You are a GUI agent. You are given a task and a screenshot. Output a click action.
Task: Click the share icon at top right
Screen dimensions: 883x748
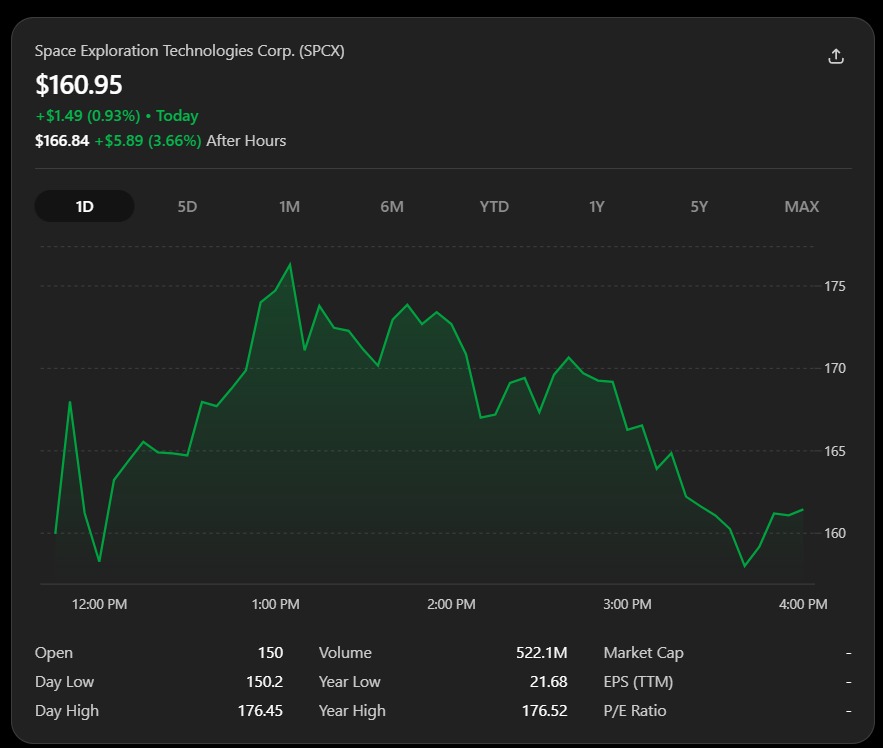click(836, 56)
